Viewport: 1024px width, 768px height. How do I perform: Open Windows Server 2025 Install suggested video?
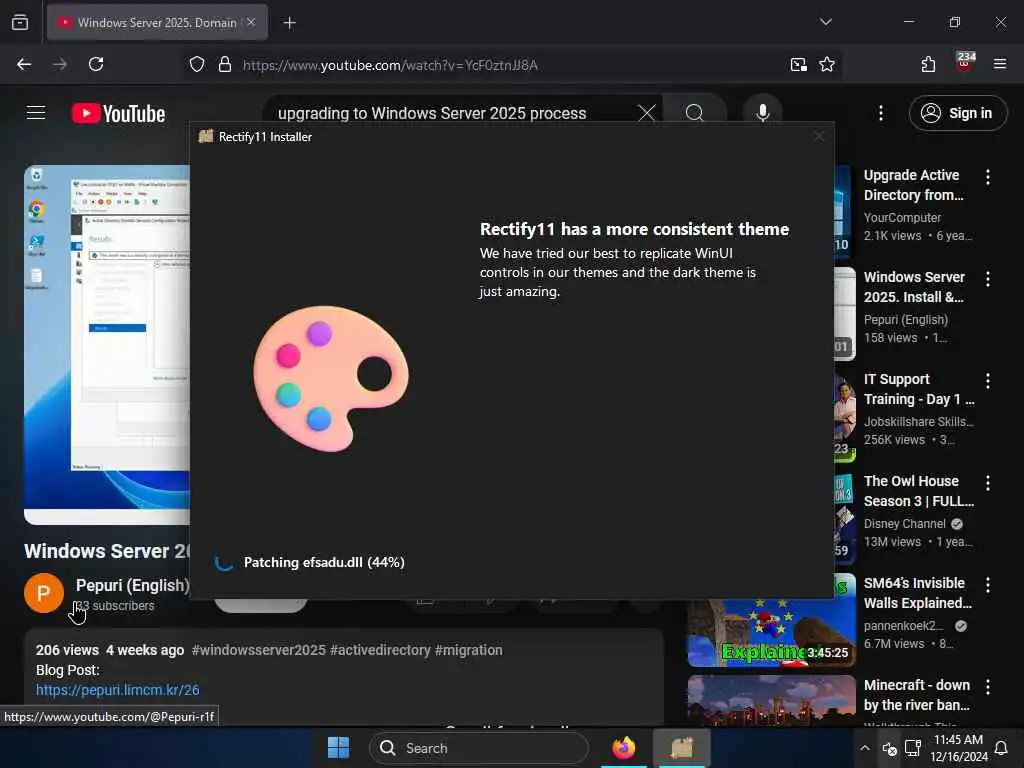click(x=914, y=287)
